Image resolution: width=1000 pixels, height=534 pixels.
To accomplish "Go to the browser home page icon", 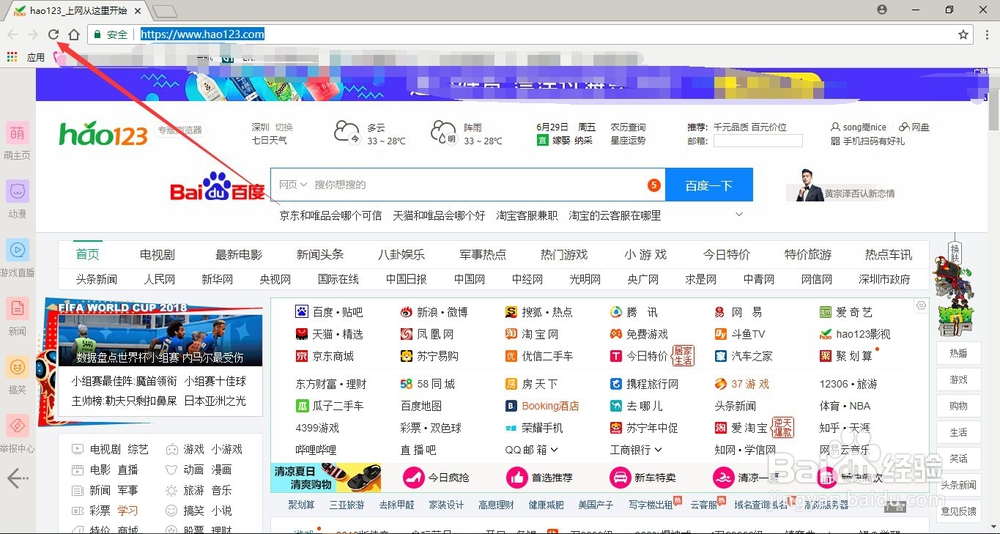I will [x=74, y=34].
